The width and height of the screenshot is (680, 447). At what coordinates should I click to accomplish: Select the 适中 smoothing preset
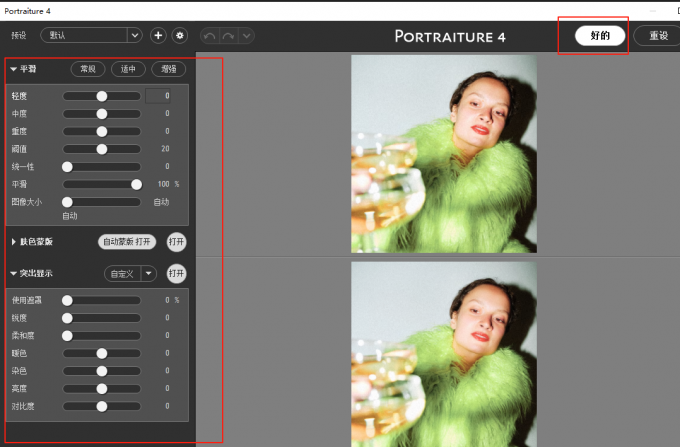point(128,70)
